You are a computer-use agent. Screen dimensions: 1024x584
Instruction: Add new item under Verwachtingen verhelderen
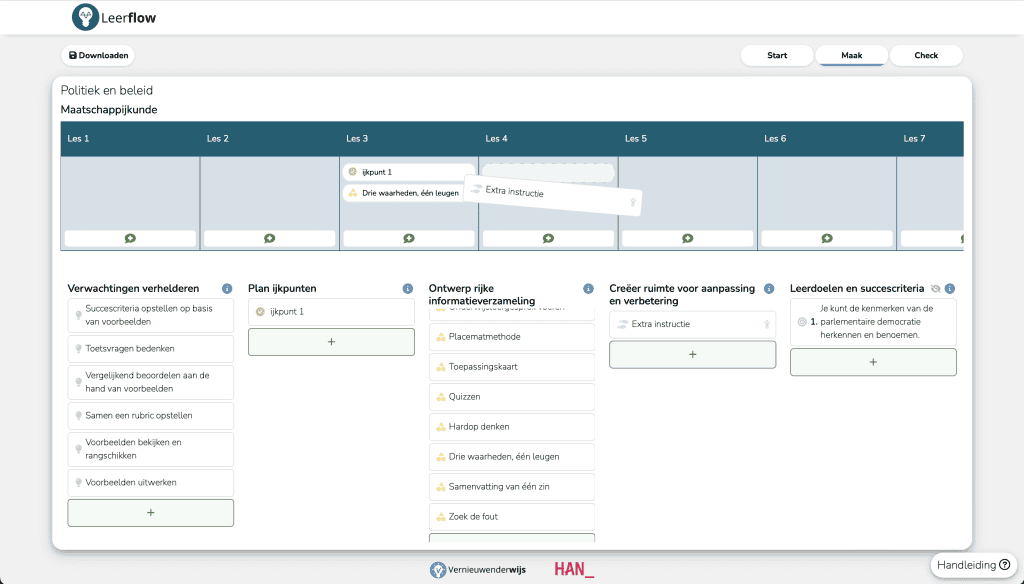tap(150, 513)
